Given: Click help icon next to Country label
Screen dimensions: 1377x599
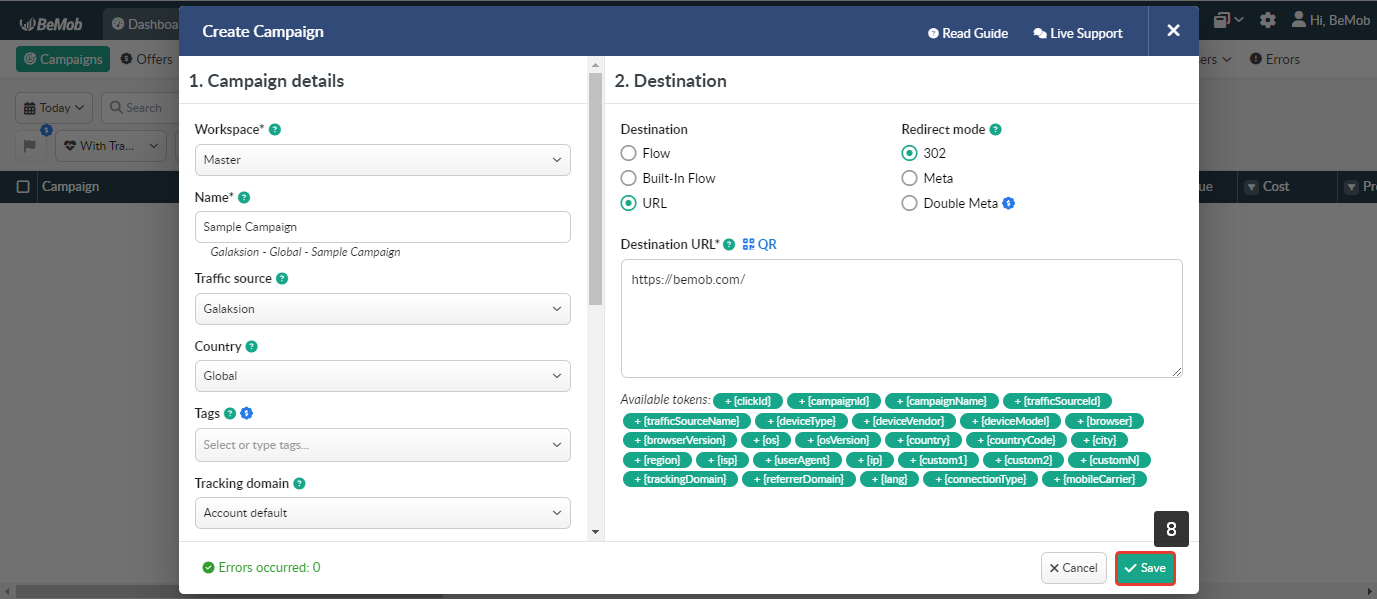Looking at the screenshot, I should (251, 347).
